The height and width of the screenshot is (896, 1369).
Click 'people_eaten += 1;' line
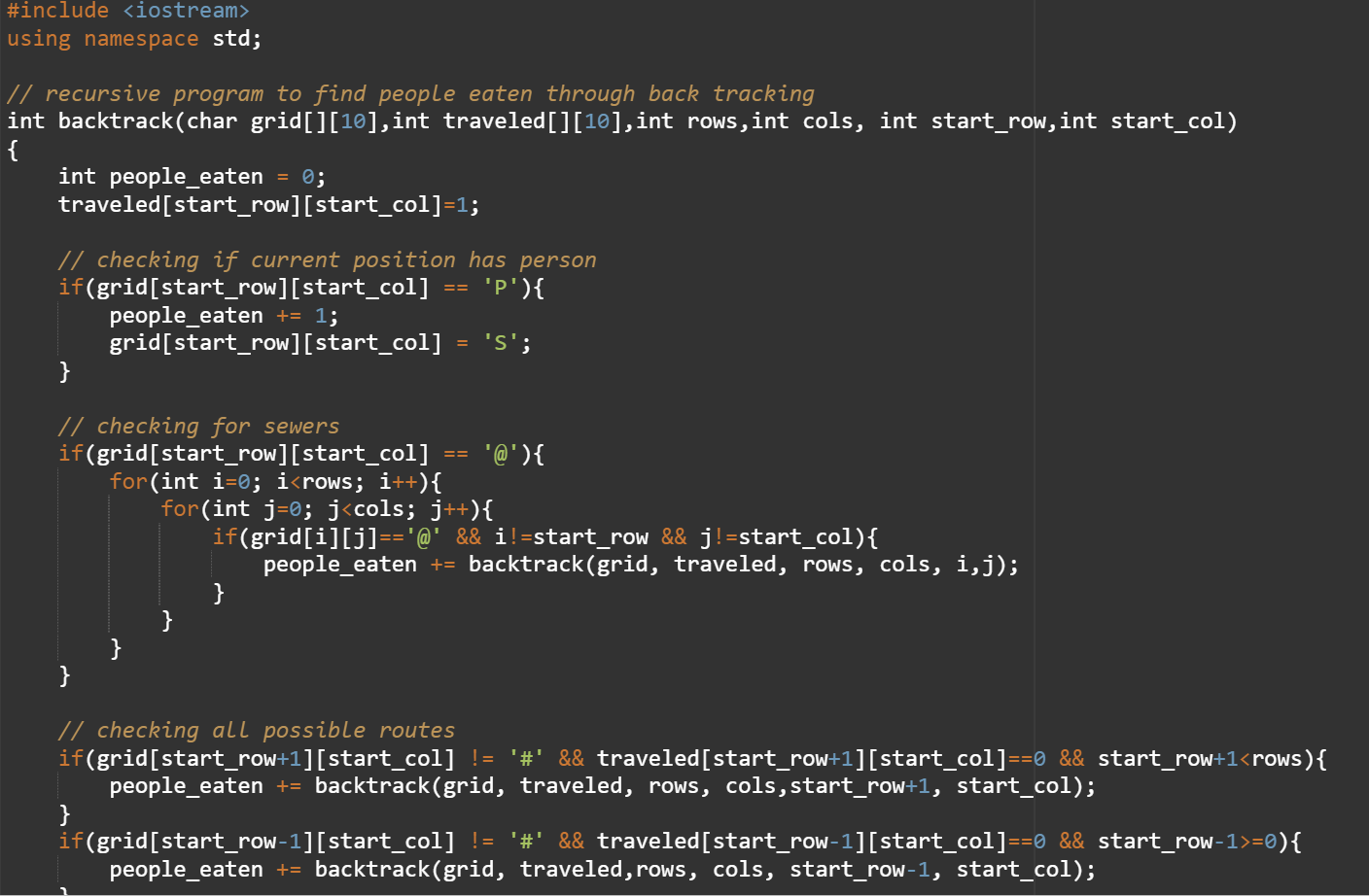tap(225, 316)
